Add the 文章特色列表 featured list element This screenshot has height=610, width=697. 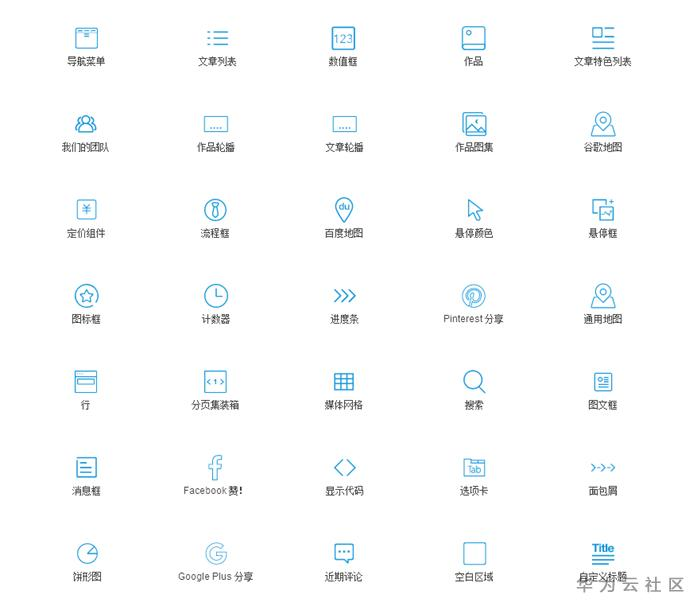pos(603,38)
